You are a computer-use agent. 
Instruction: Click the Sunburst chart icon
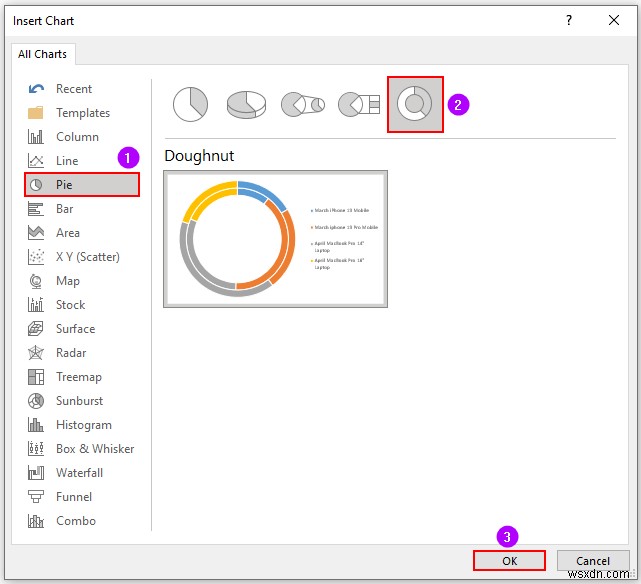[36, 401]
